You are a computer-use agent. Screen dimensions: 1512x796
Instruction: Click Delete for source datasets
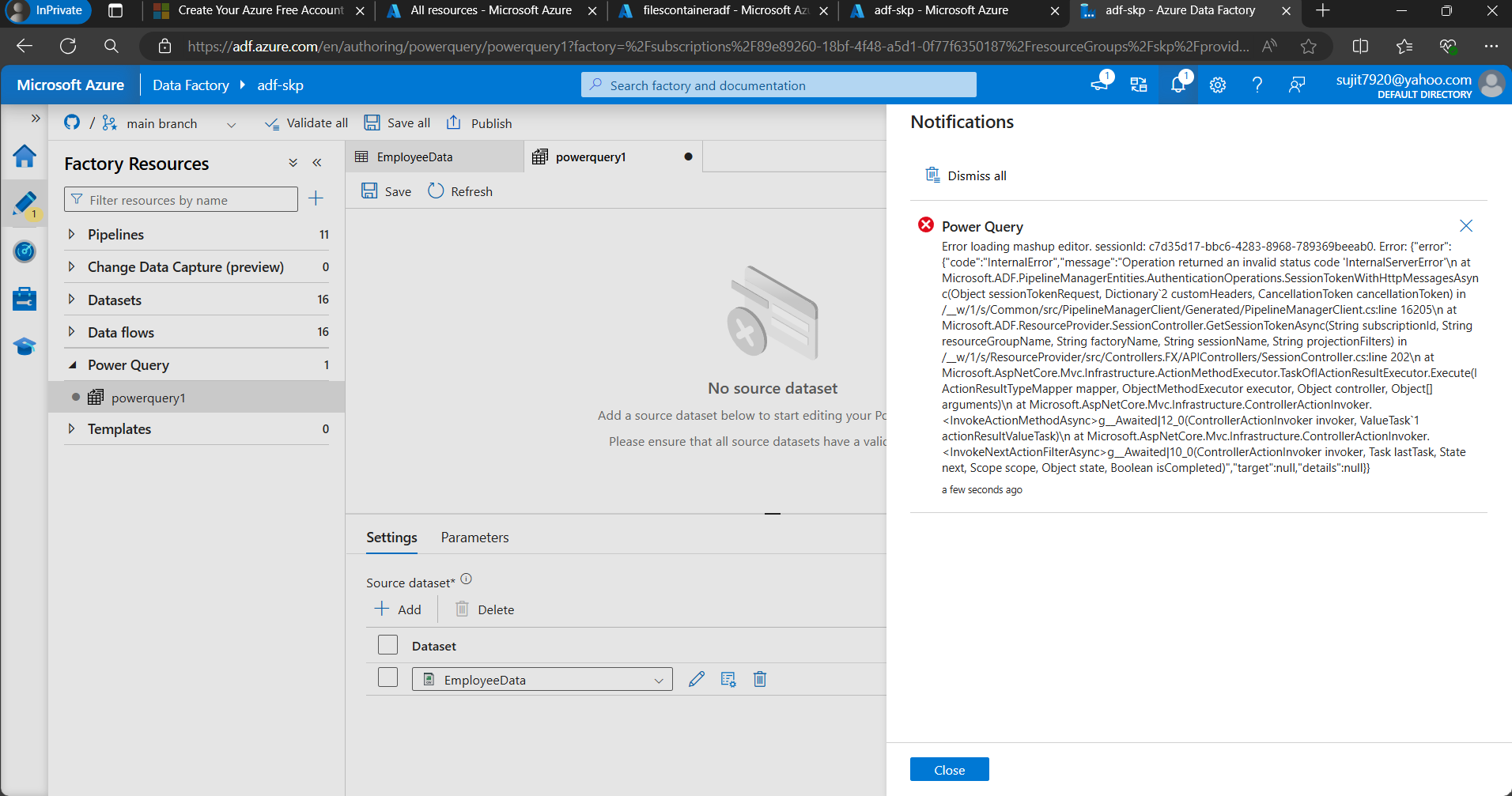coord(485,609)
